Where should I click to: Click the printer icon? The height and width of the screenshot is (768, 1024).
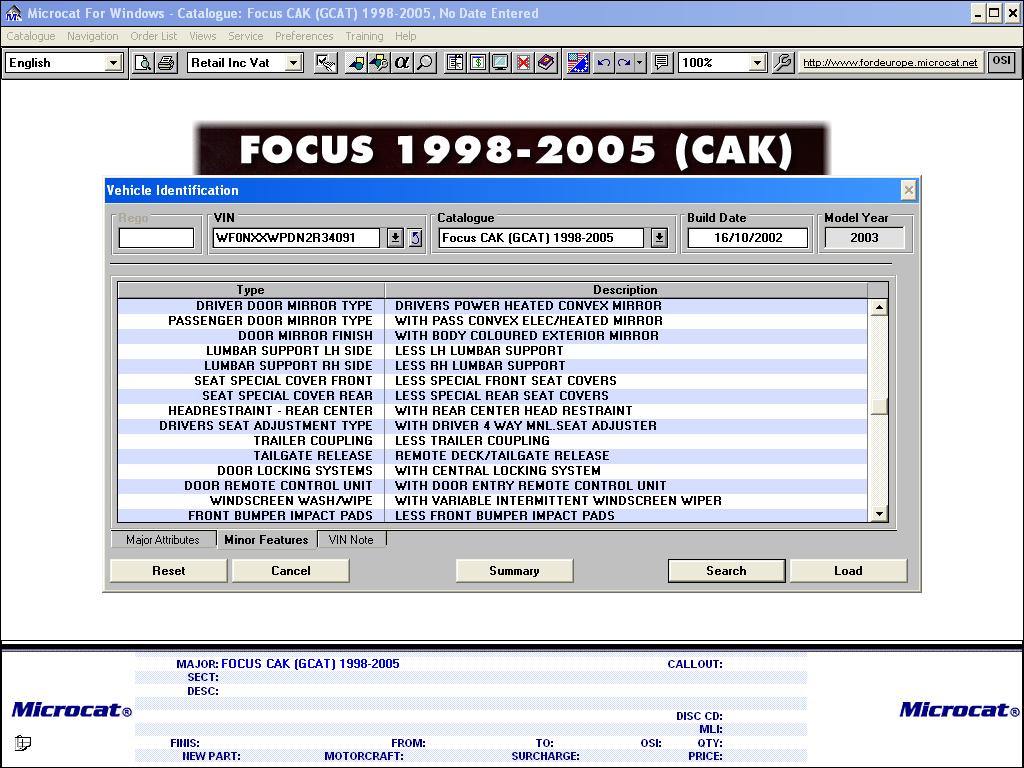coord(166,63)
